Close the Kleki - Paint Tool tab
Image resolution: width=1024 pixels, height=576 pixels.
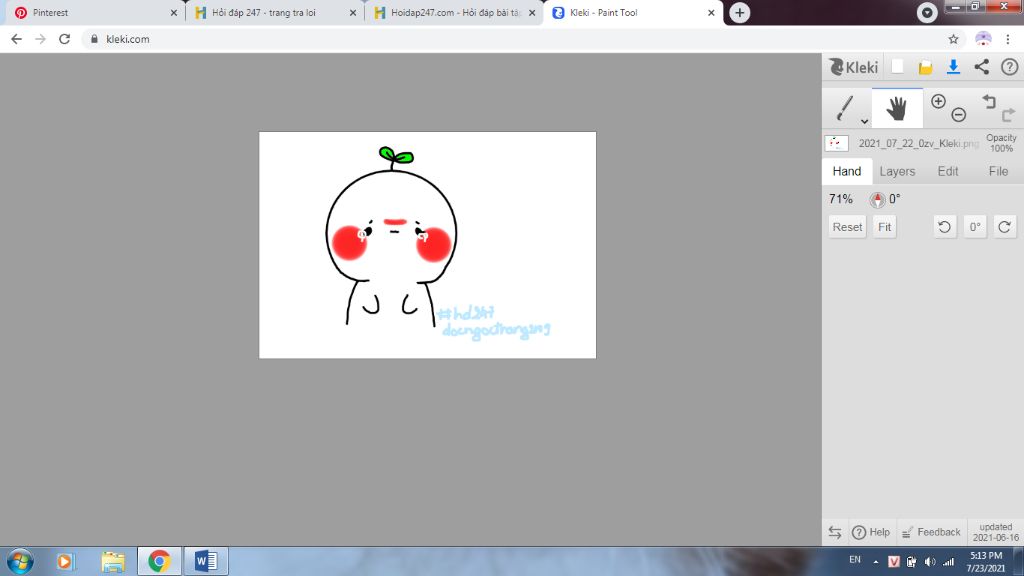pyautogui.click(x=711, y=12)
